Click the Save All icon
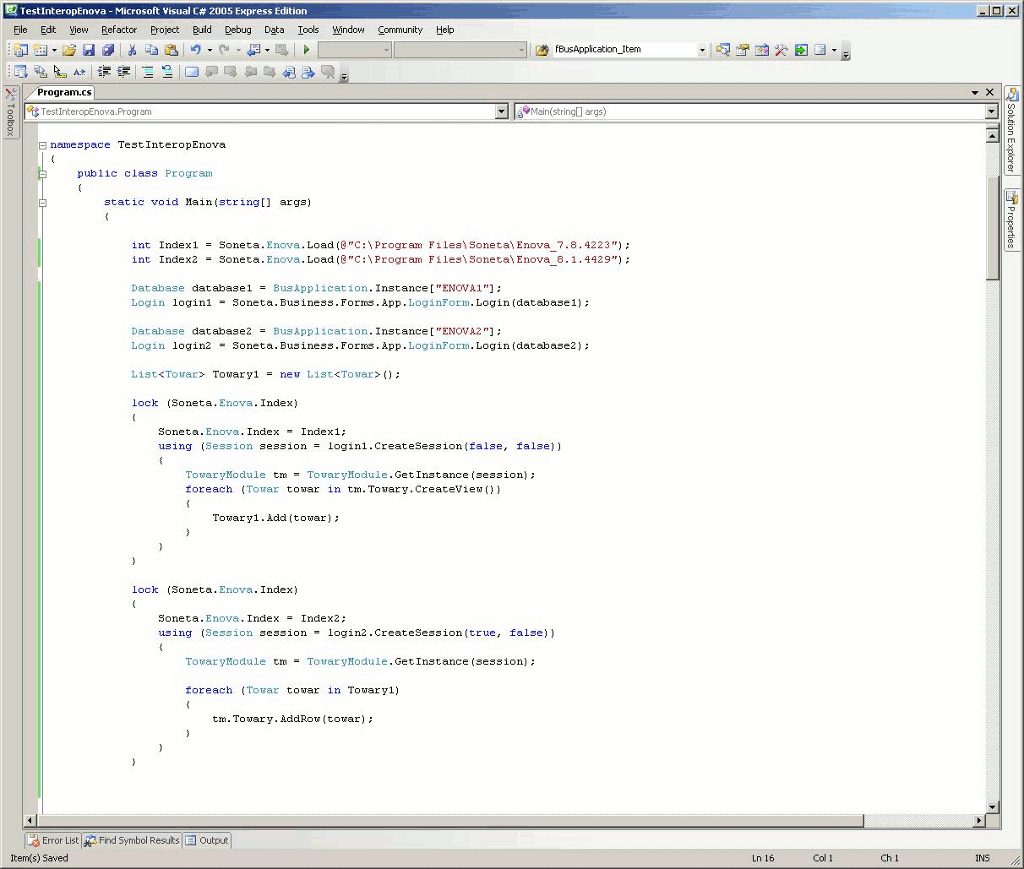Image resolution: width=1024 pixels, height=869 pixels. [x=108, y=50]
